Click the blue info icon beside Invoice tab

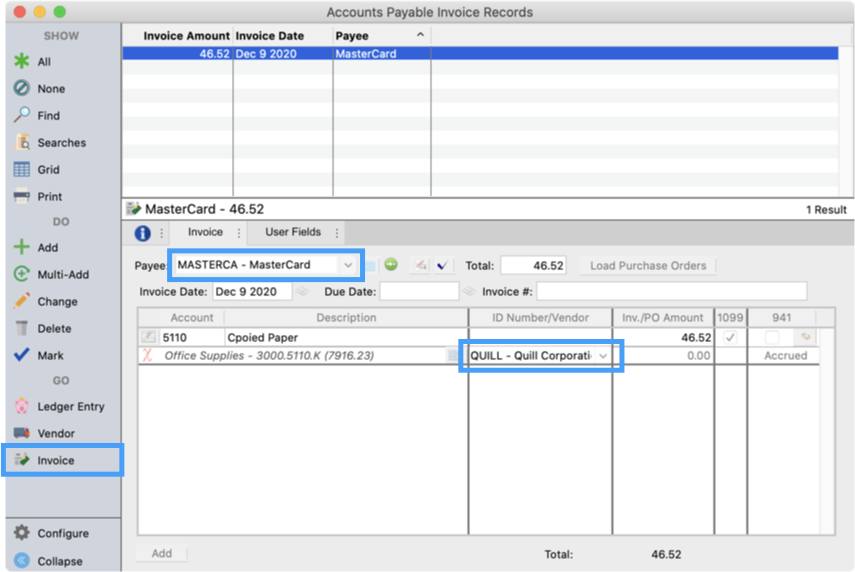pyautogui.click(x=142, y=233)
